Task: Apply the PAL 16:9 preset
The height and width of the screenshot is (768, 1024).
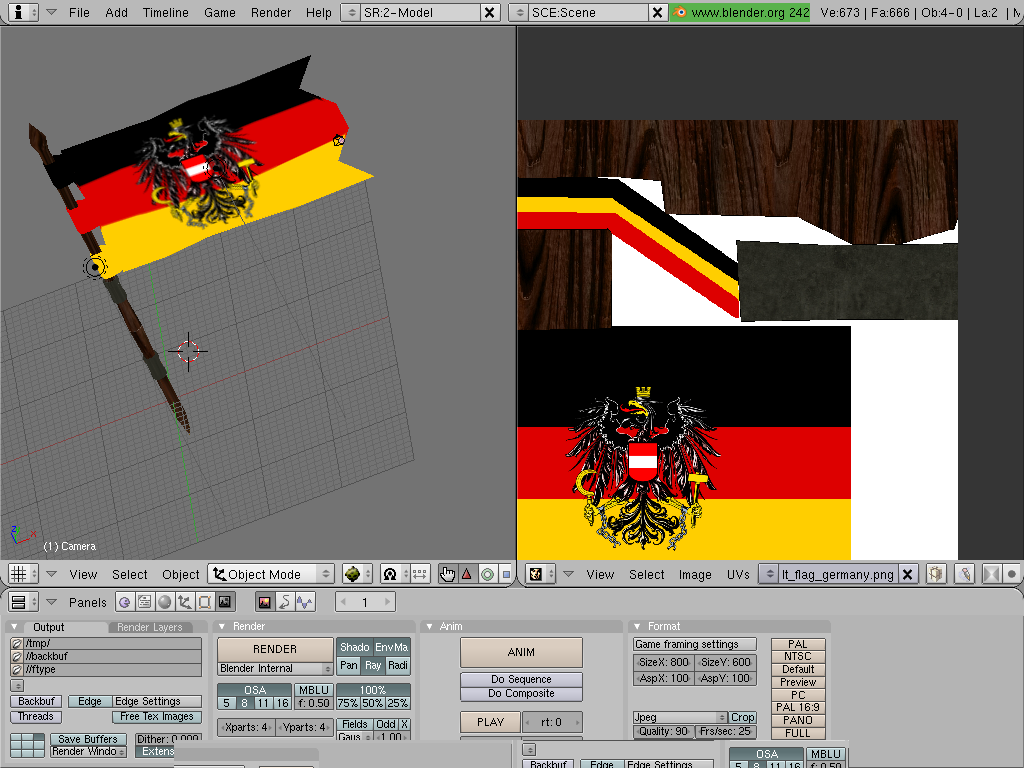Action: tap(798, 707)
